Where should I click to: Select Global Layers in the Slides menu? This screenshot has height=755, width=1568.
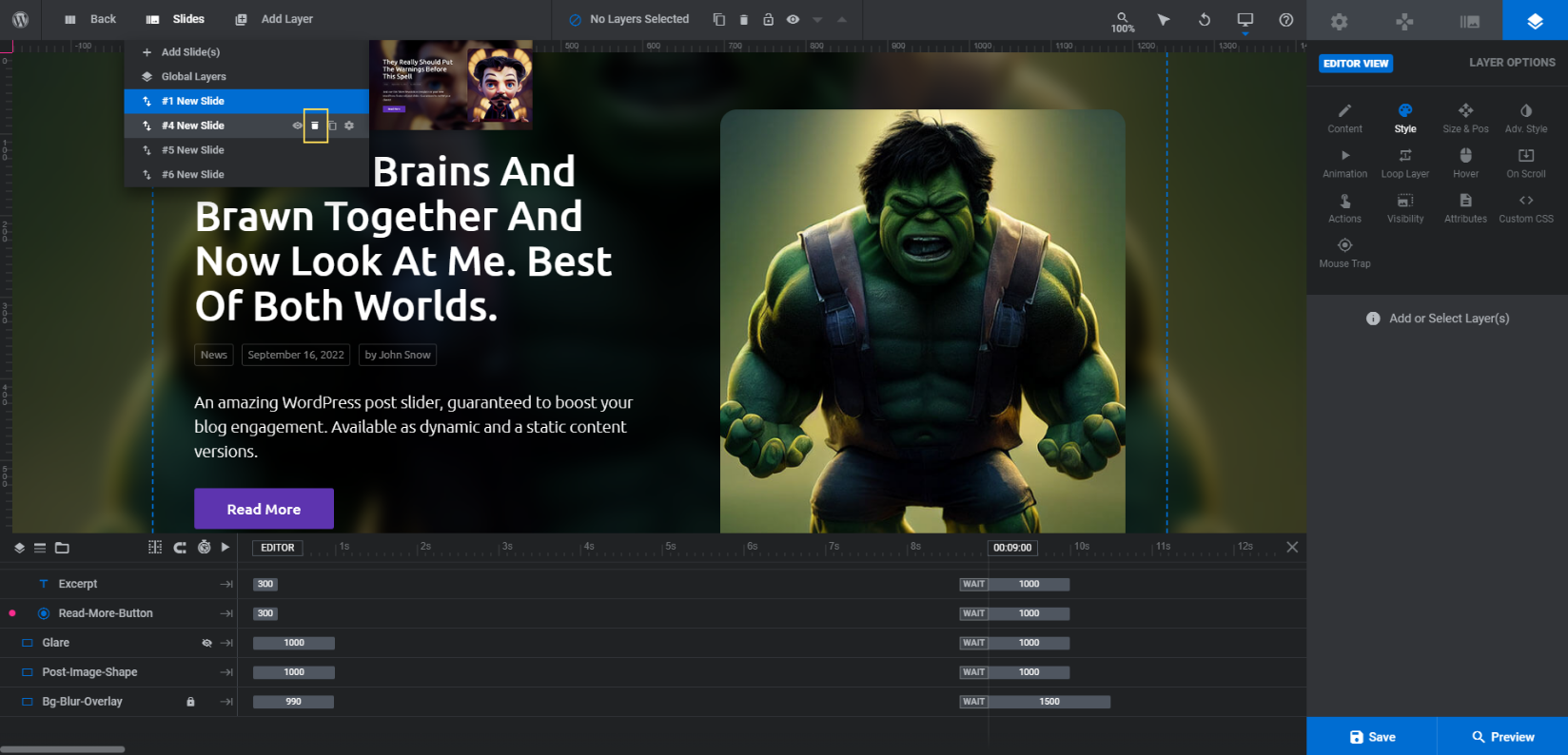pyautogui.click(x=246, y=77)
